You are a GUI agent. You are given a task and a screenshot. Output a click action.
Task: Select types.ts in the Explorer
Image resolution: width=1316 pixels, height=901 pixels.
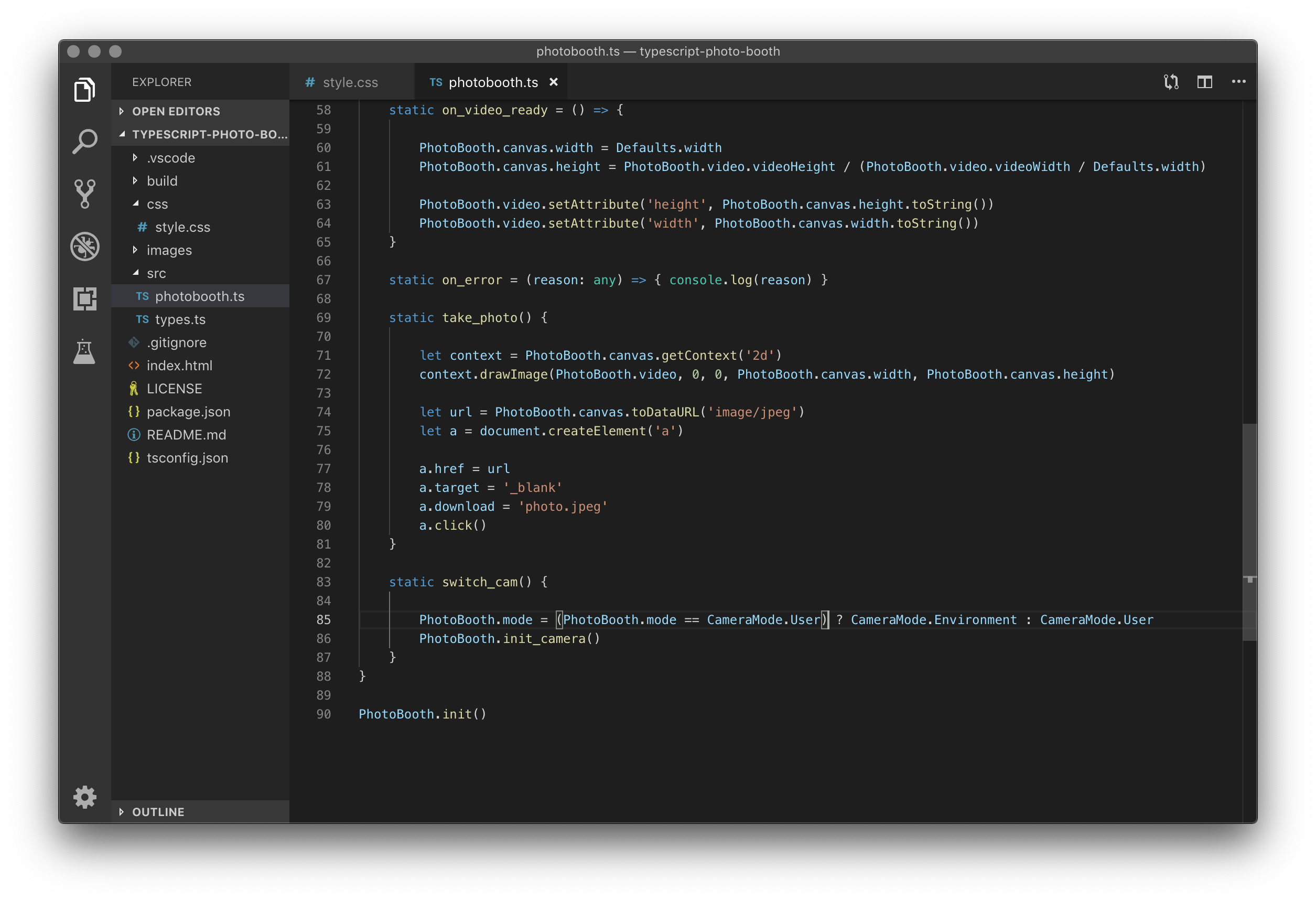[180, 319]
